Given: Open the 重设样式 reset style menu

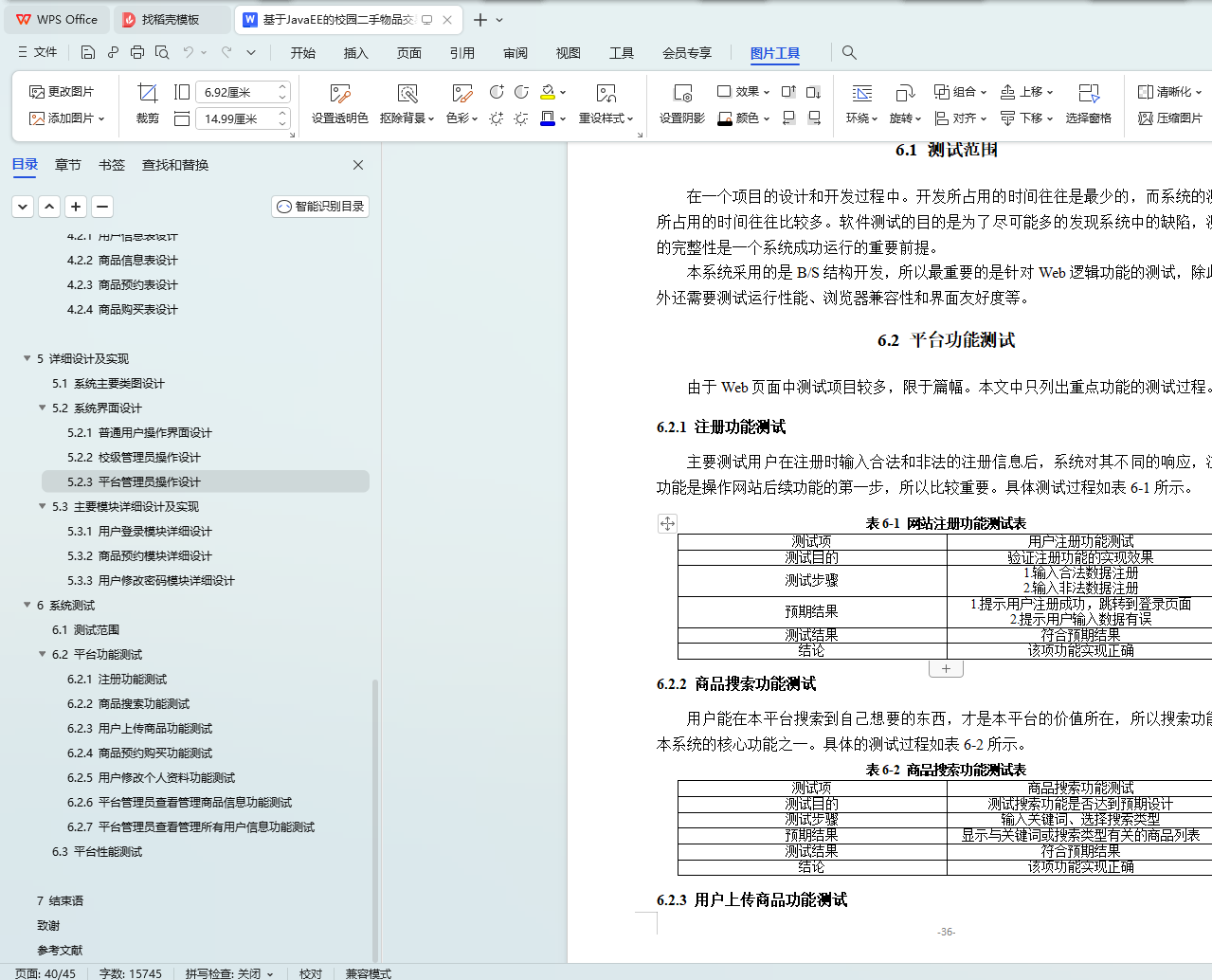Looking at the screenshot, I should [x=606, y=103].
